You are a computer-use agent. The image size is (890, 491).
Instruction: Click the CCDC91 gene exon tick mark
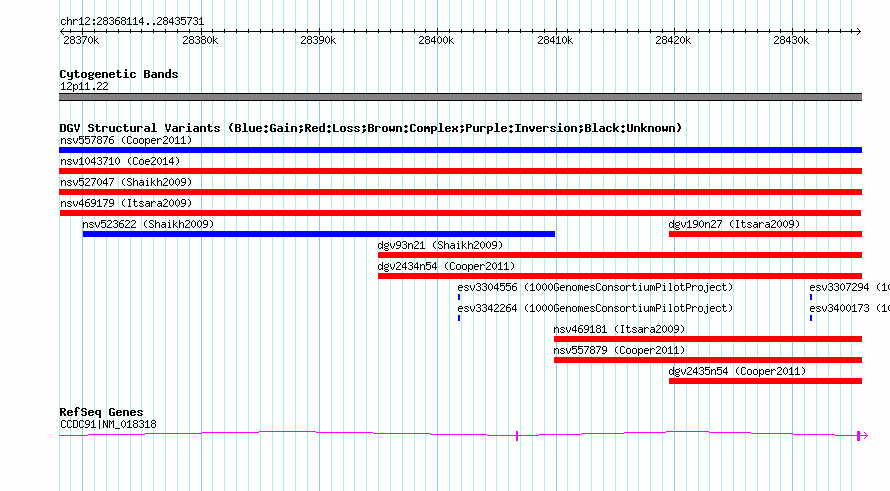517,435
